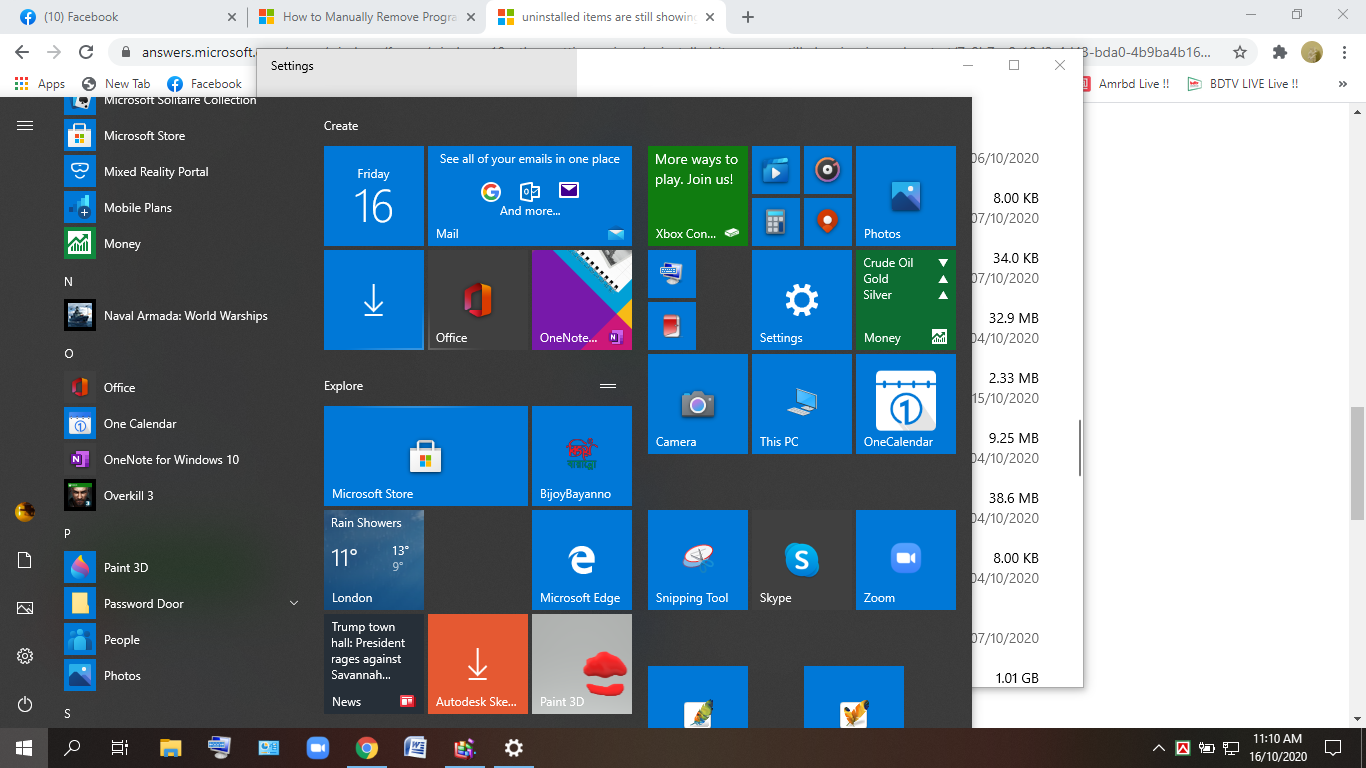This screenshot has width=1366, height=768.
Task: Bookmark this page with the star
Action: pyautogui.click(x=1240, y=52)
